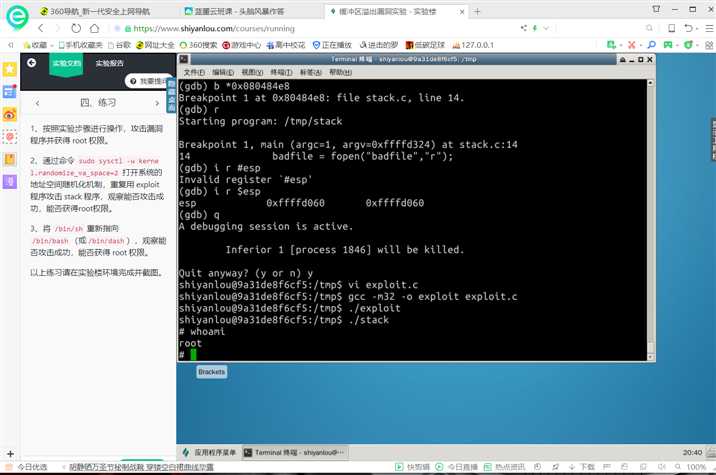
Task: Click the Weibo sidebar icon
Action: point(10,114)
